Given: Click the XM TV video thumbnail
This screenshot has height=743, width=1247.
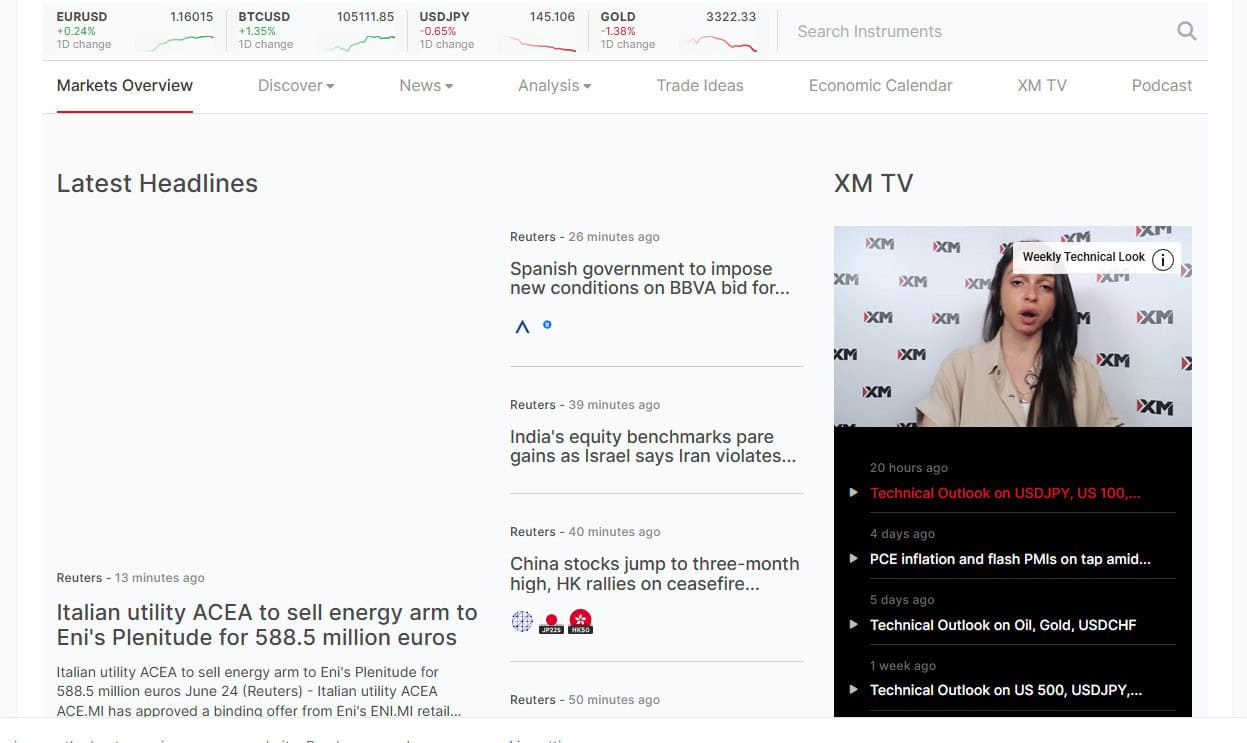Looking at the screenshot, I should [1012, 326].
